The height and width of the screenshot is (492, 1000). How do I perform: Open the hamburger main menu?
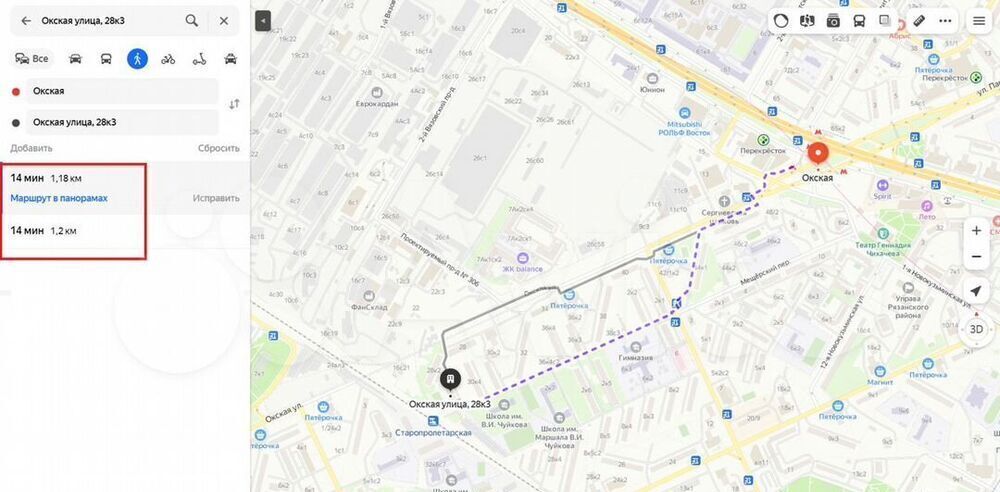(979, 20)
